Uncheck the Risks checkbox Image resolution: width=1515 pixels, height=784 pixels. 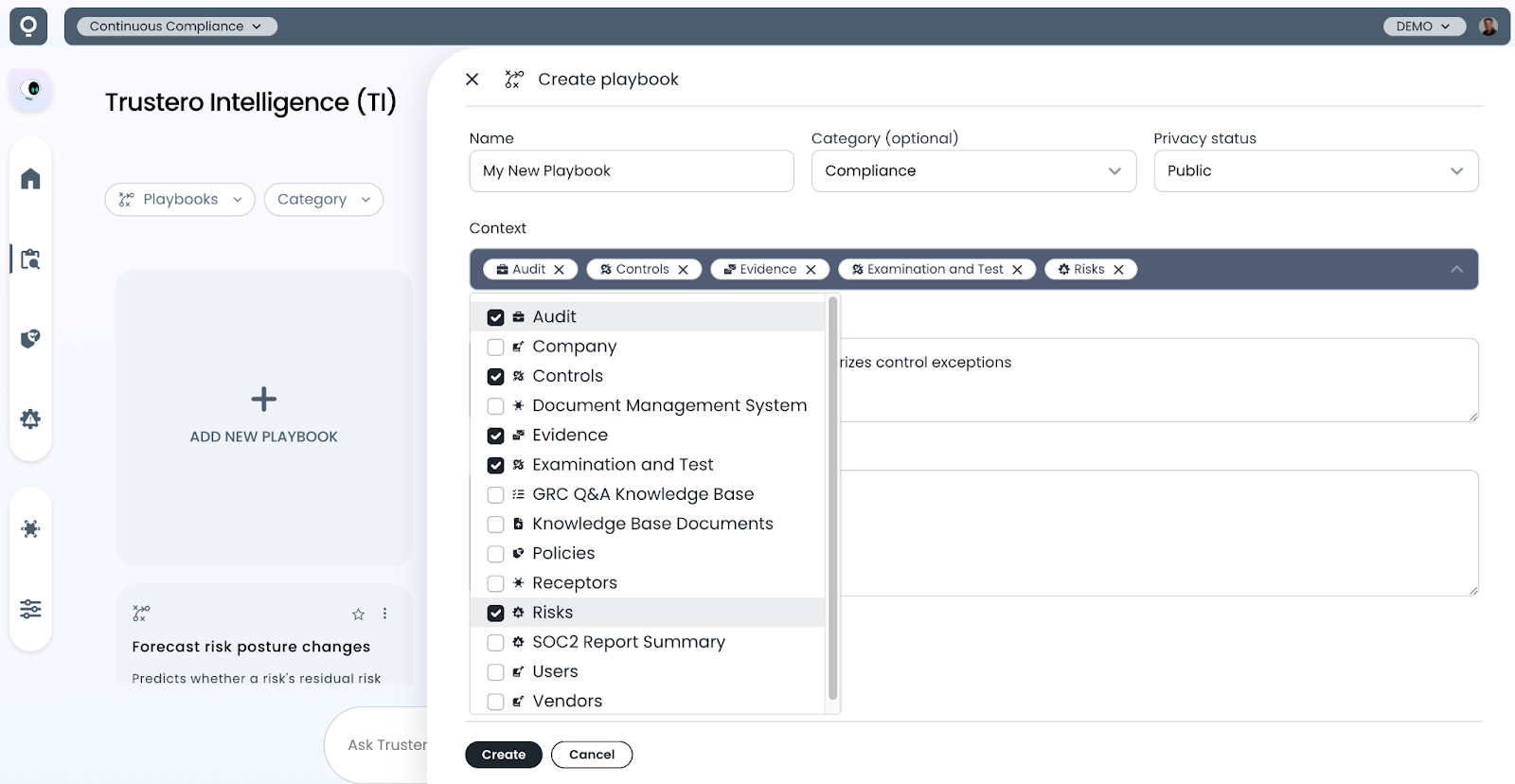tap(495, 613)
